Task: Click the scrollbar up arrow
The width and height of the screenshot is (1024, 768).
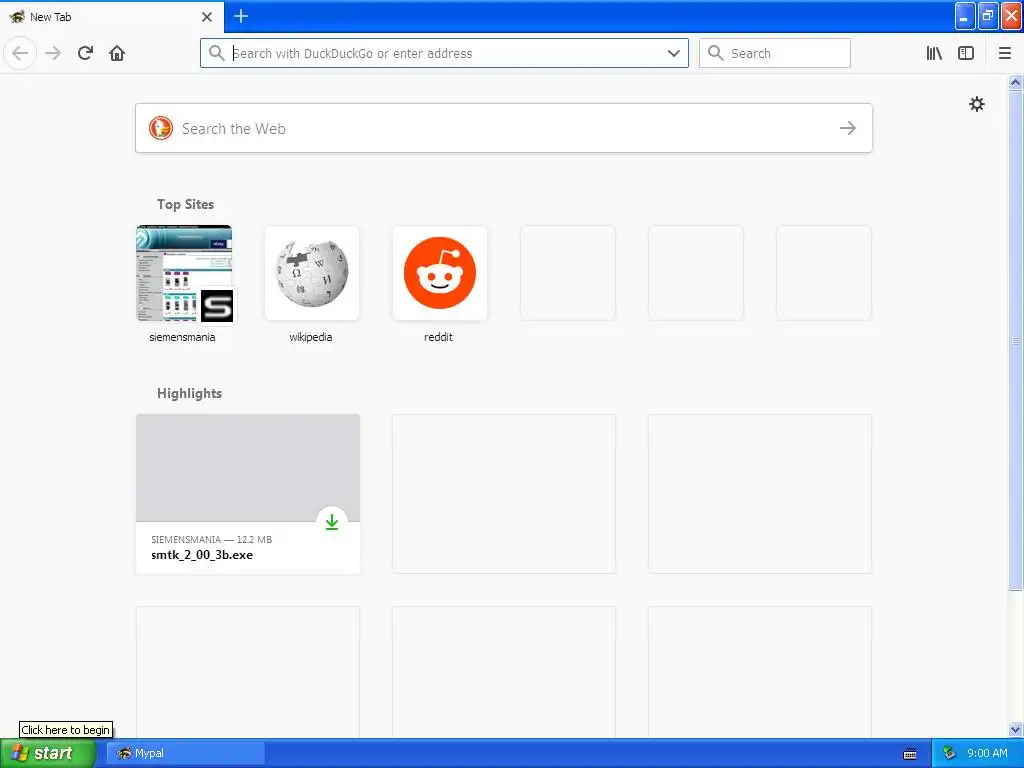Action: pyautogui.click(x=1015, y=82)
